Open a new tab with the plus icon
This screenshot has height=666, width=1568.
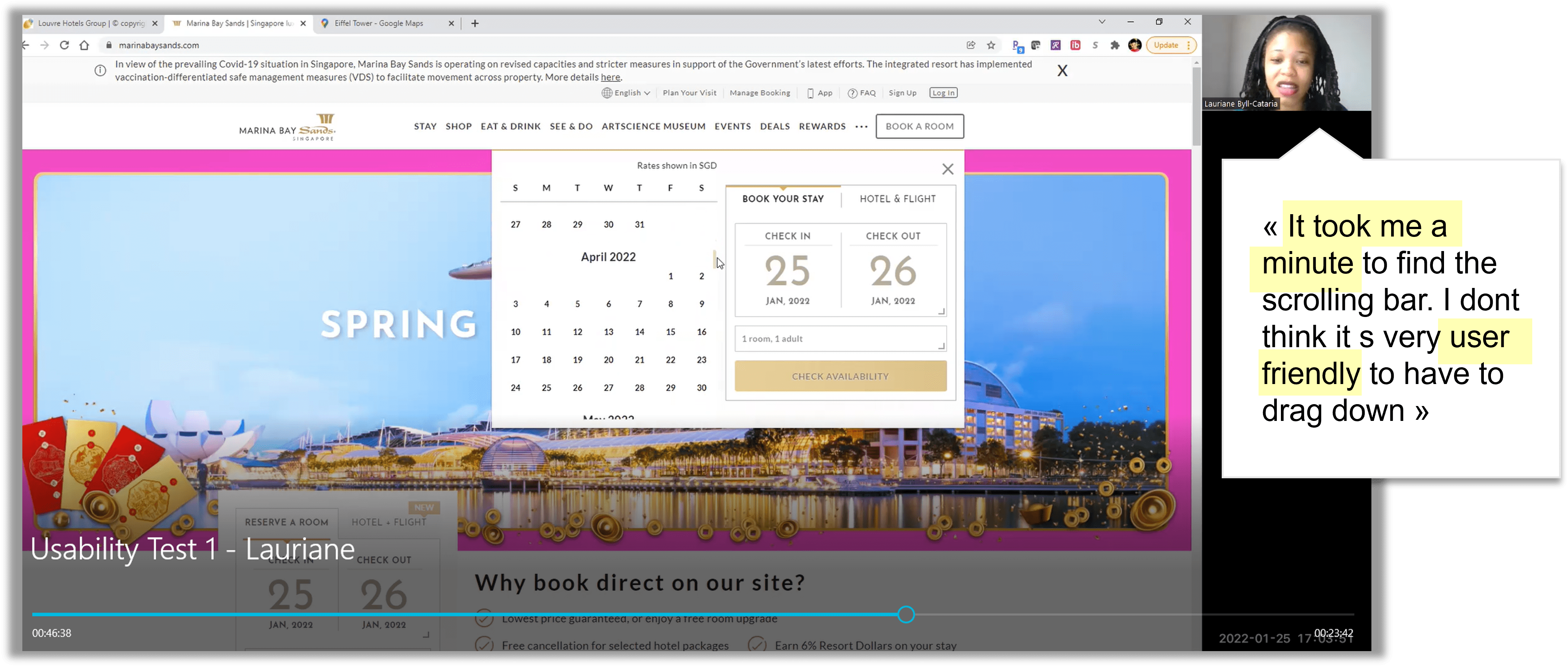pyautogui.click(x=475, y=23)
